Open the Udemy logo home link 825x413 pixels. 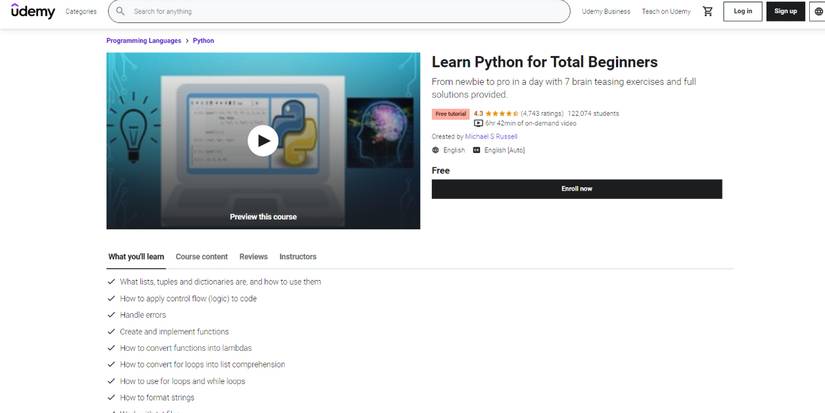(x=33, y=11)
